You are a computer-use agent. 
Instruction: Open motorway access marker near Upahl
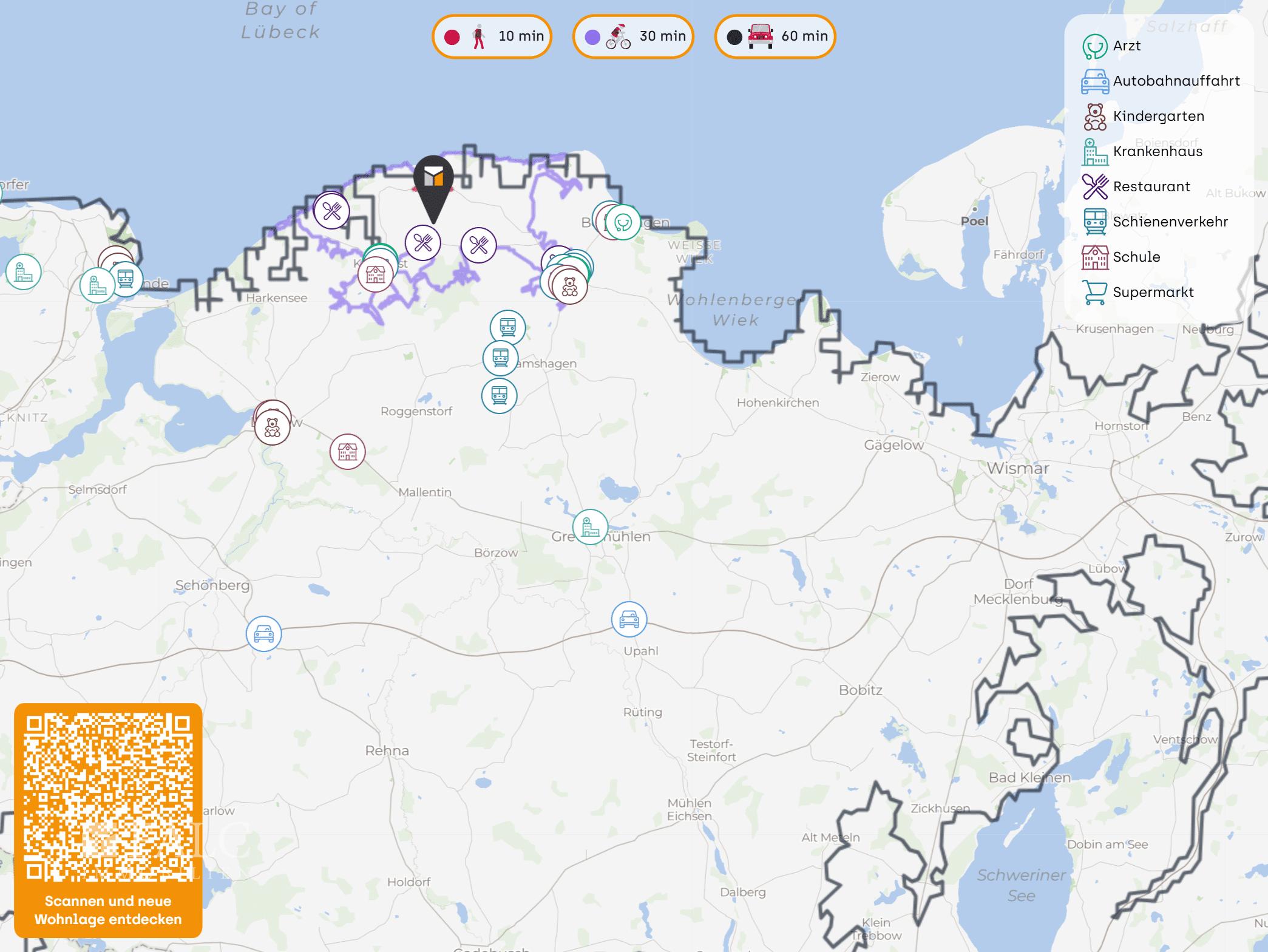[629, 619]
